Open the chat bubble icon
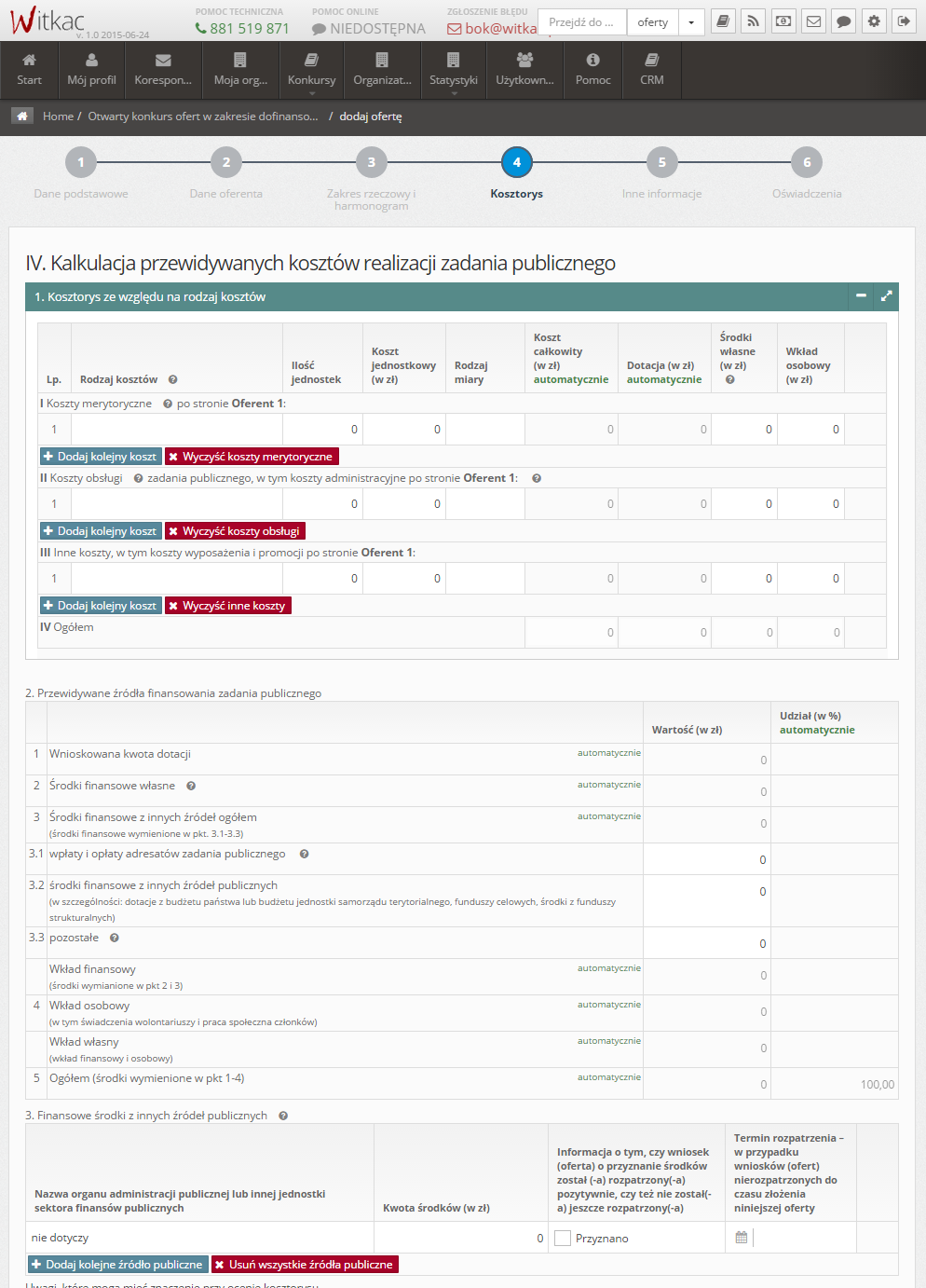The height and width of the screenshot is (1288, 926). tap(843, 21)
